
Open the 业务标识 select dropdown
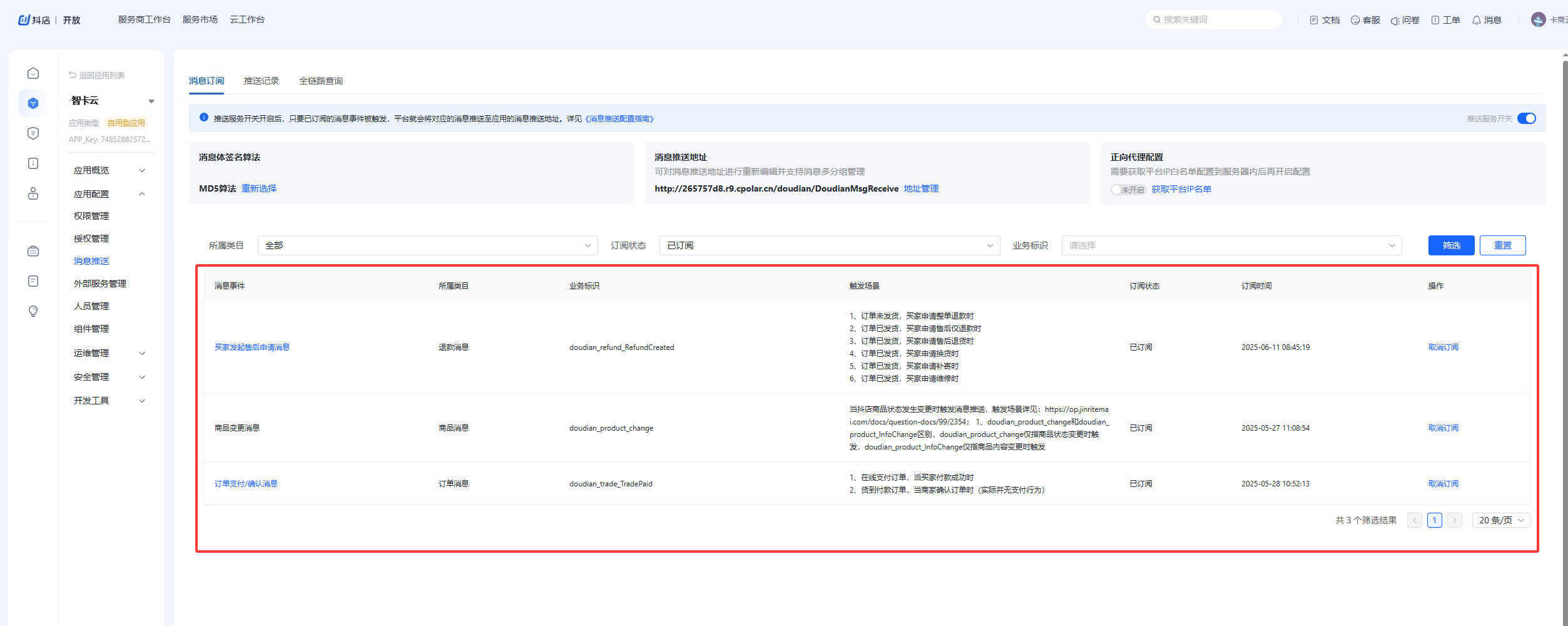[1231, 245]
